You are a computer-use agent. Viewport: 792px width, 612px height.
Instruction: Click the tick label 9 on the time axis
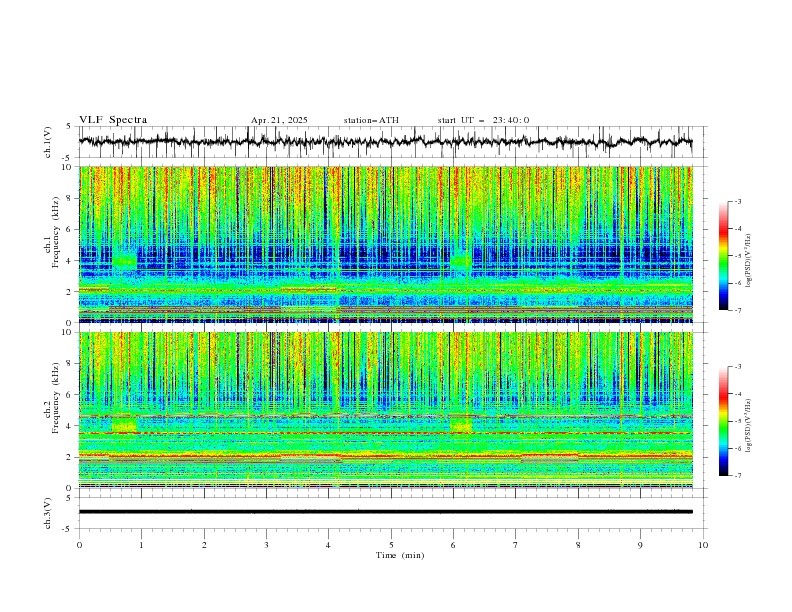click(640, 545)
